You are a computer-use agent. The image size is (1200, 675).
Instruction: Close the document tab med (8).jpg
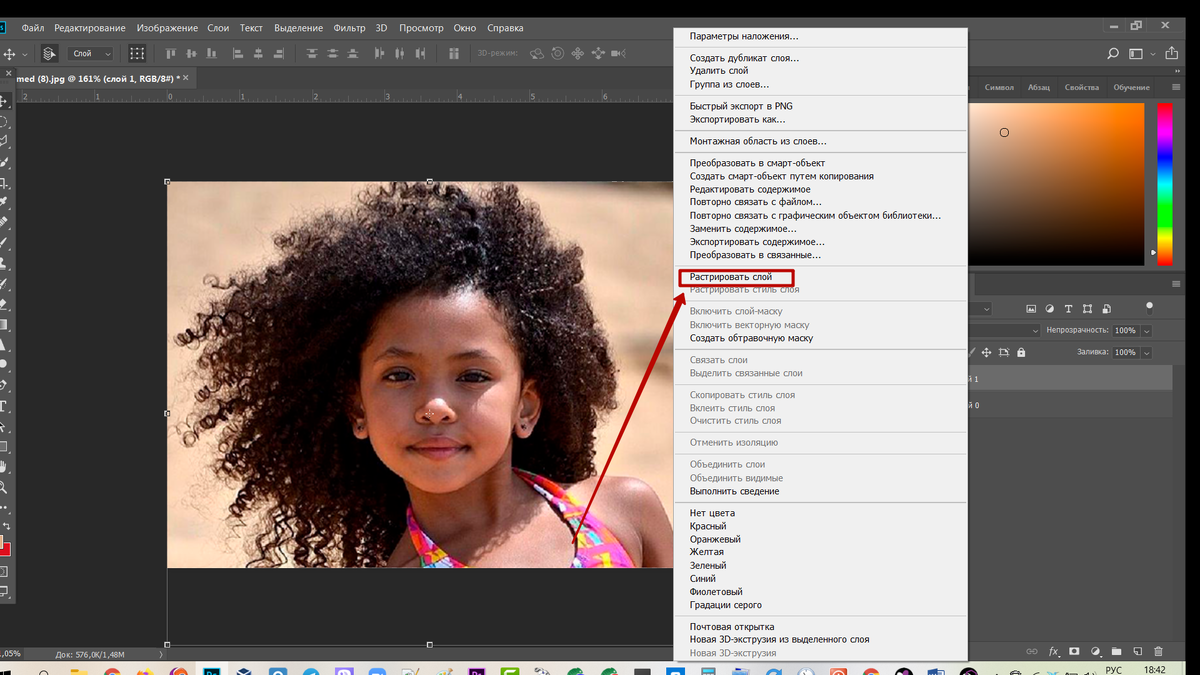[185, 78]
